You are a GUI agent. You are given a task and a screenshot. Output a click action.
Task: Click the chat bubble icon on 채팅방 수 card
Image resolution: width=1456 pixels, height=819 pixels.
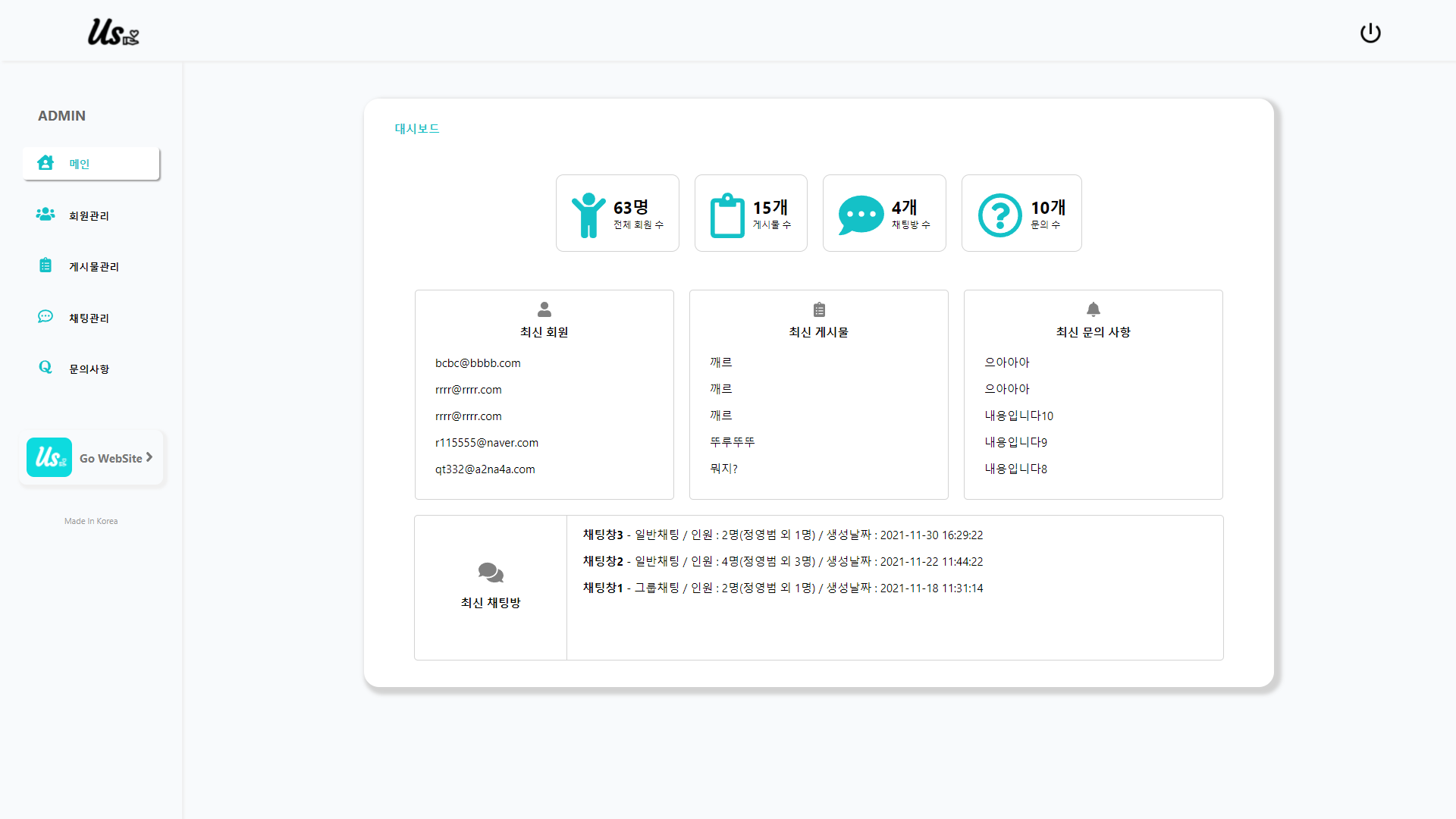(x=860, y=215)
